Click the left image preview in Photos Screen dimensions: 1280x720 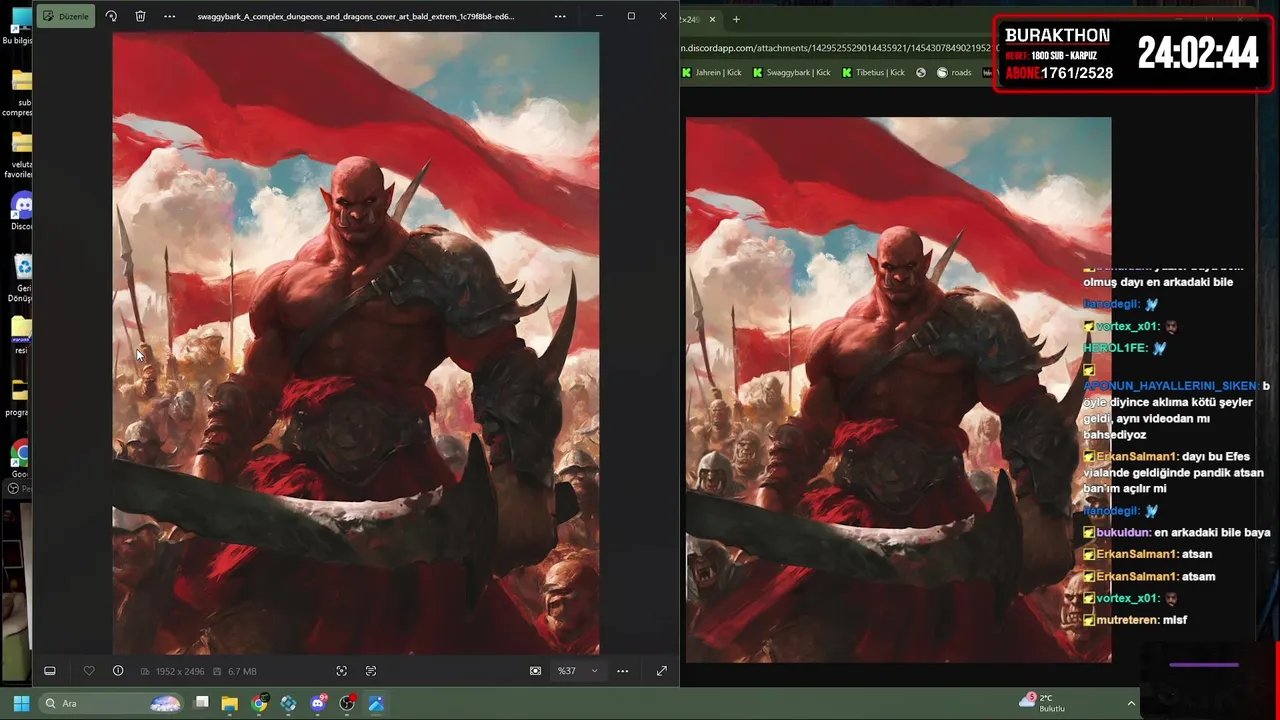[356, 343]
